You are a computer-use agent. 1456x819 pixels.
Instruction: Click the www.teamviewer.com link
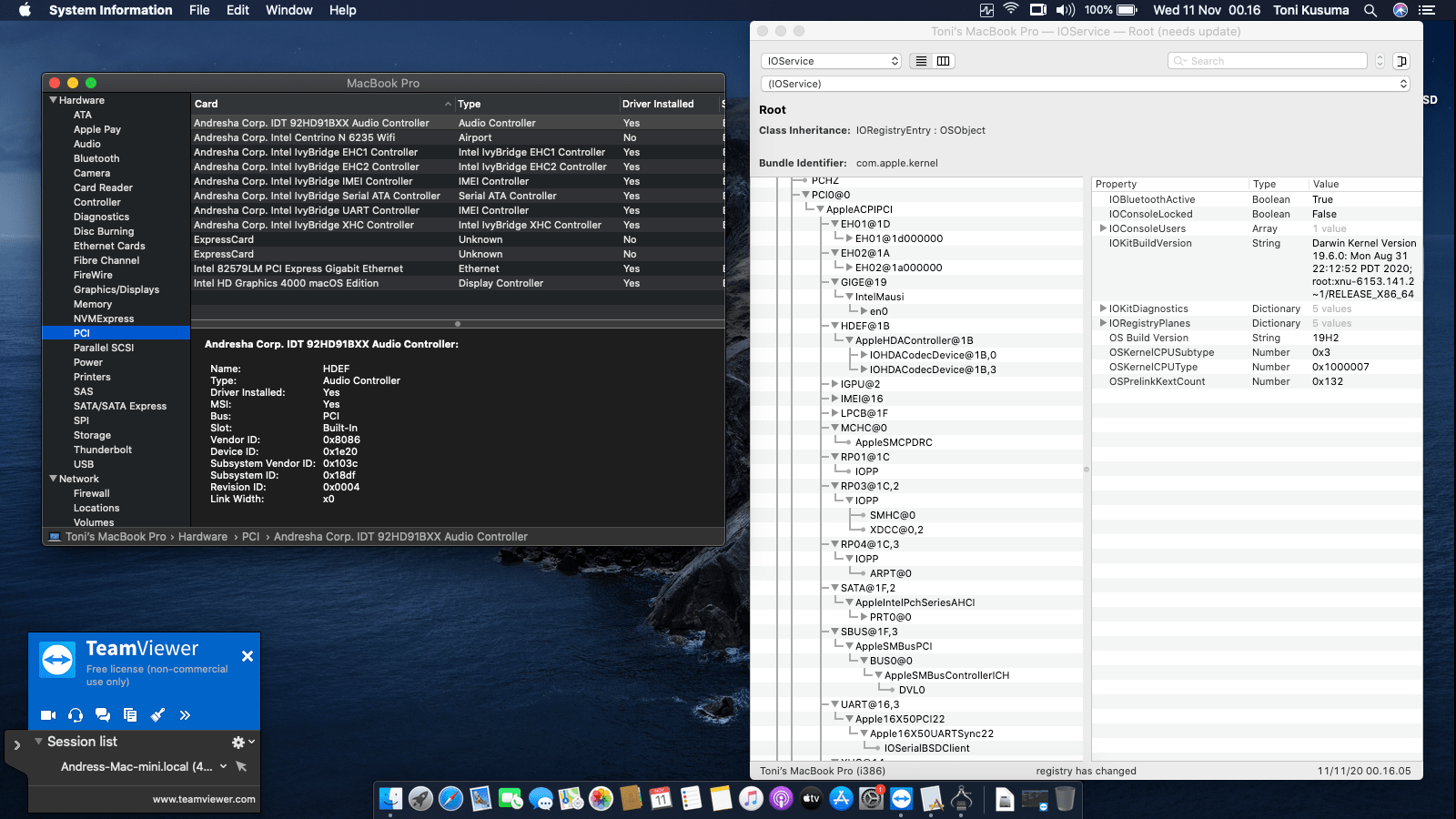pos(204,799)
